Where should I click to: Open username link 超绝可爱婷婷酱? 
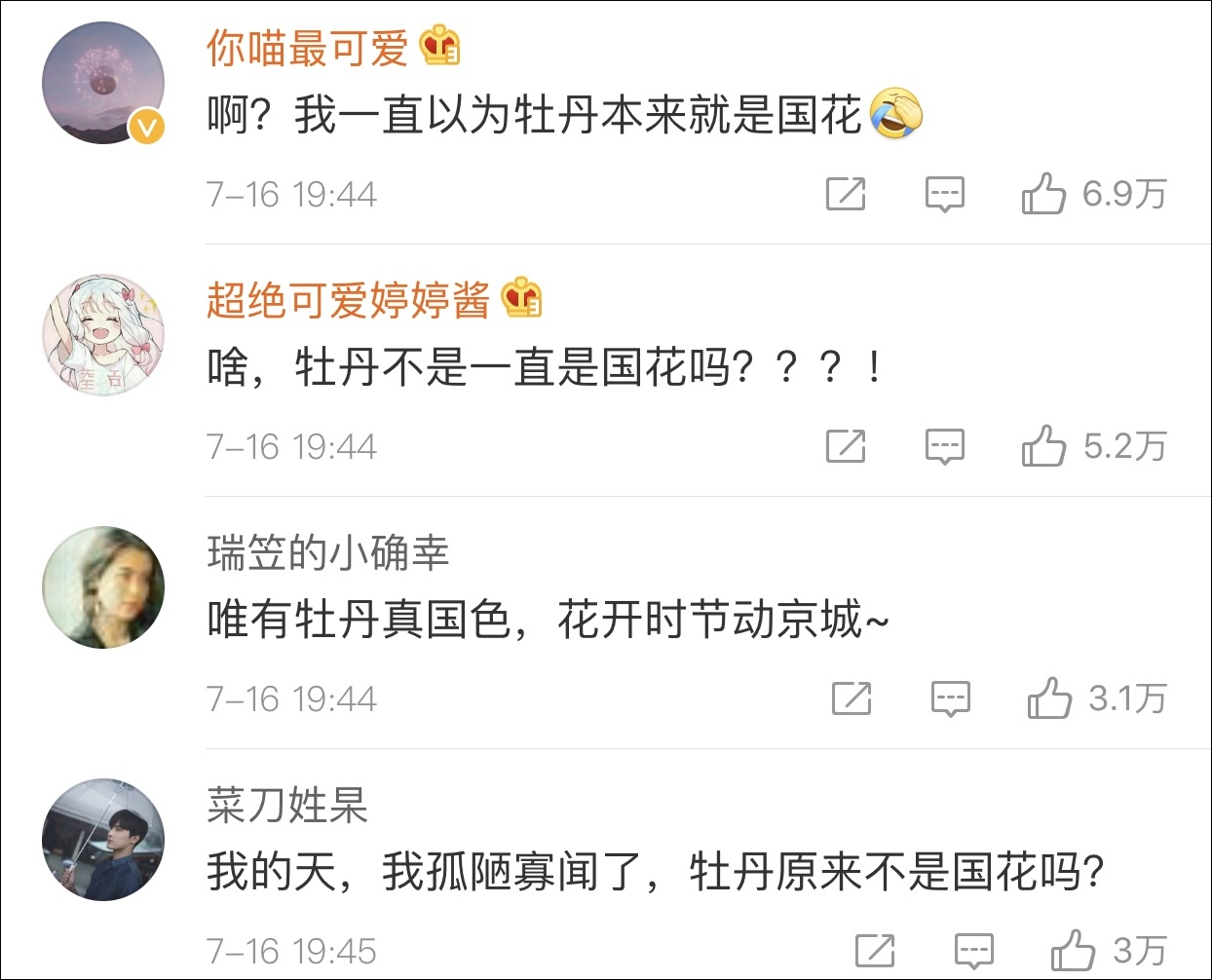pos(348,300)
